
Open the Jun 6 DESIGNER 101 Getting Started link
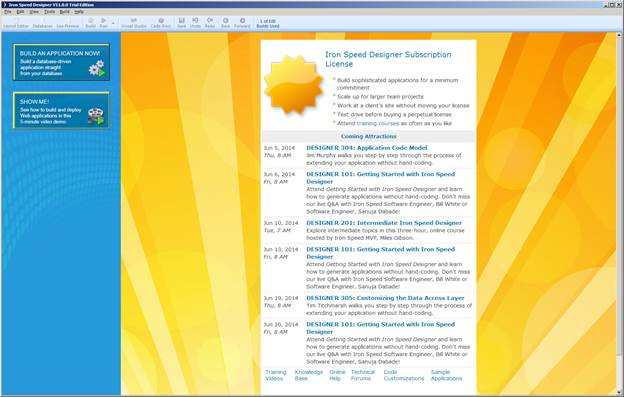click(380, 178)
